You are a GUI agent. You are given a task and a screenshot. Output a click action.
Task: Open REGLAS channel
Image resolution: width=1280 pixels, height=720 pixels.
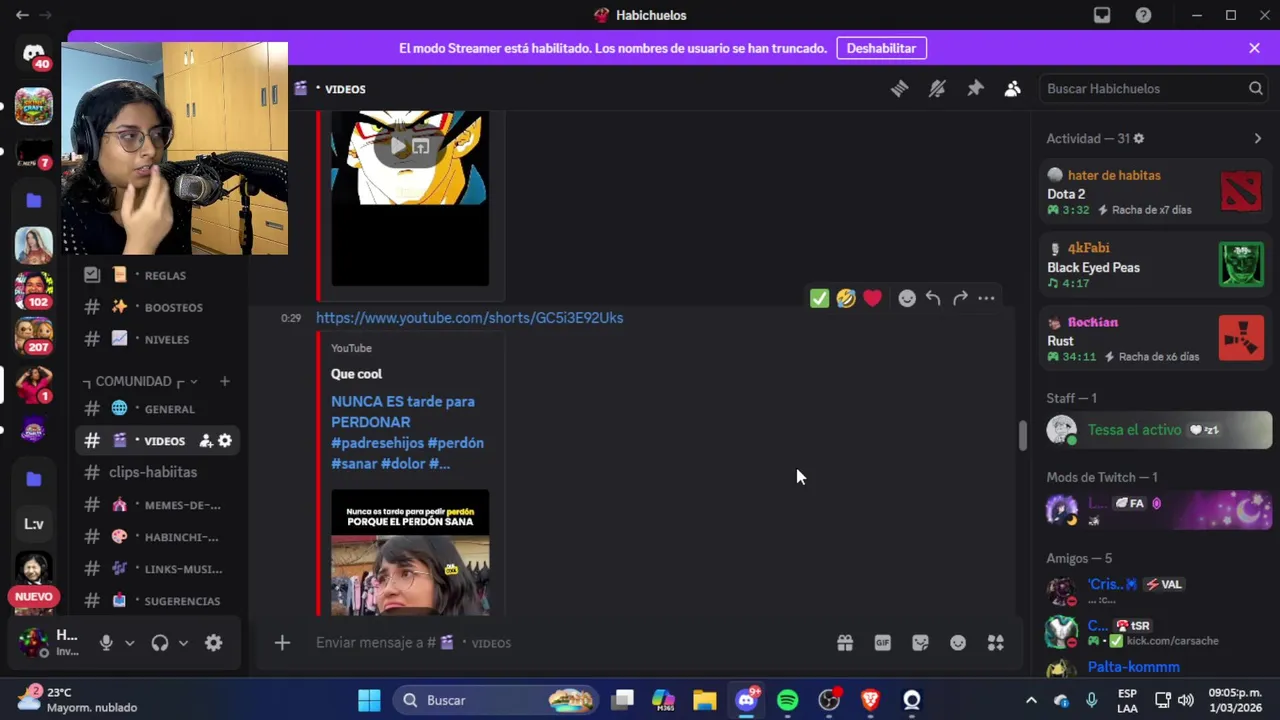click(x=158, y=275)
